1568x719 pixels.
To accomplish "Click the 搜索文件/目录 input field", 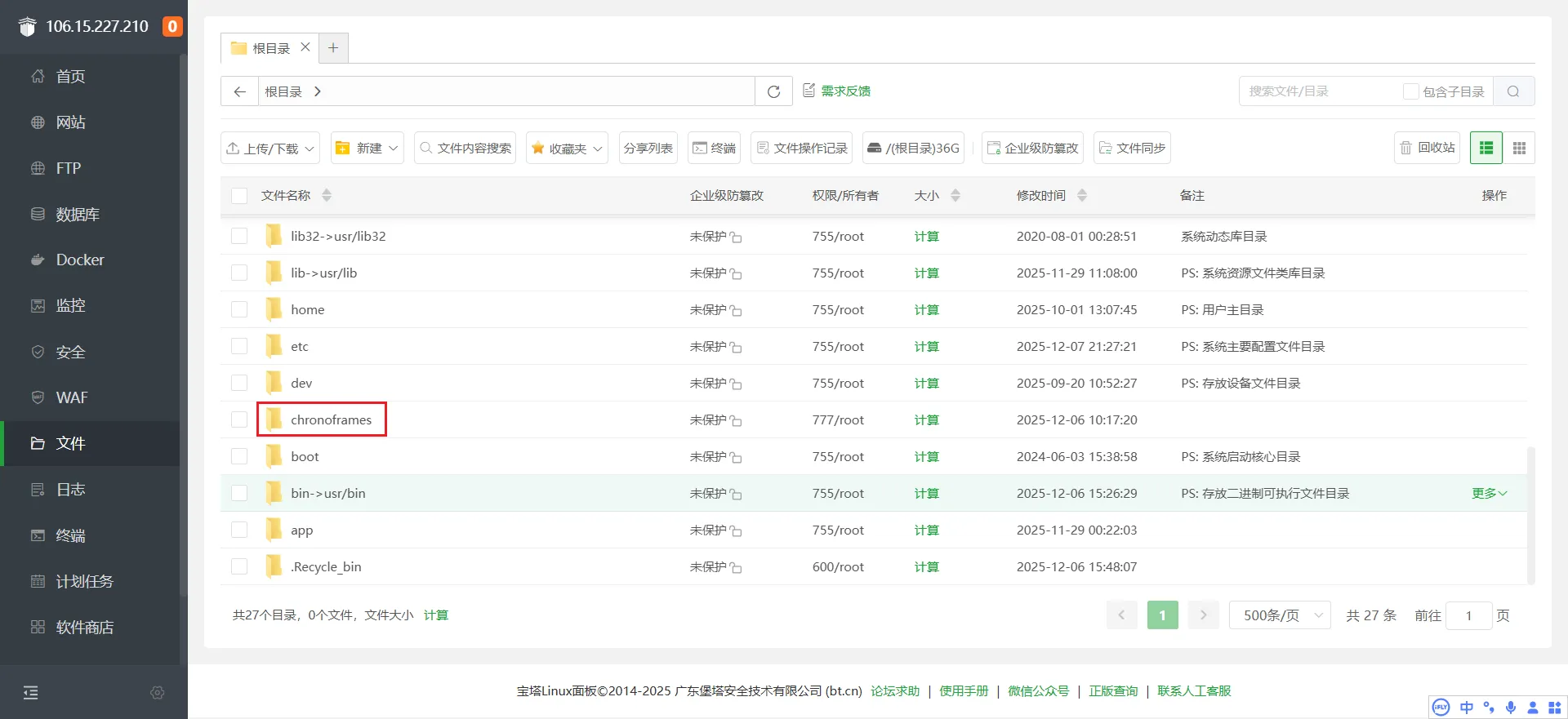I will (x=1319, y=91).
